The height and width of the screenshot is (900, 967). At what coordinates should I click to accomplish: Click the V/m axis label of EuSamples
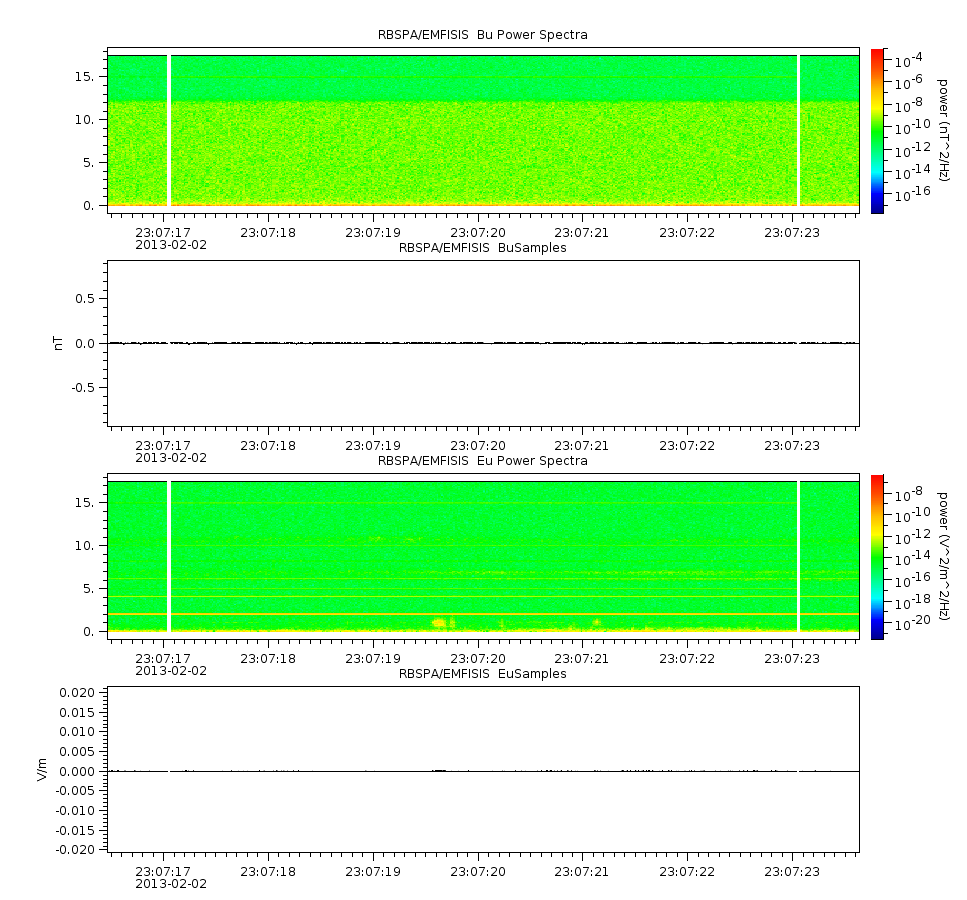tap(42, 769)
